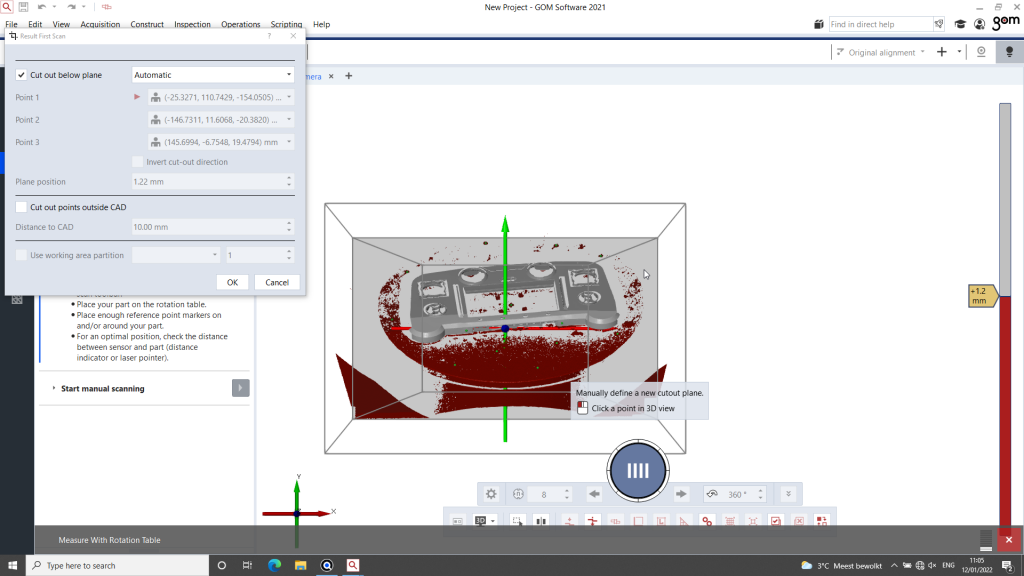The width and height of the screenshot is (1024, 576).
Task: Click the plus icon next to alignment
Action: (942, 52)
